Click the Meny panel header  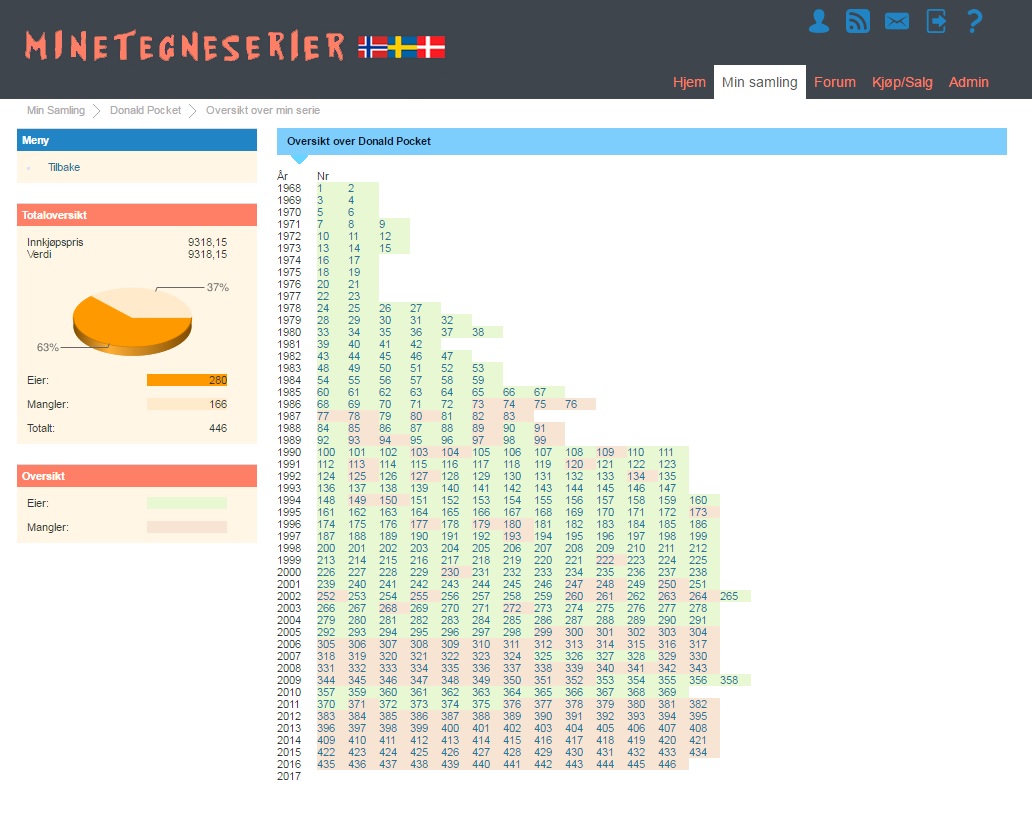point(137,140)
